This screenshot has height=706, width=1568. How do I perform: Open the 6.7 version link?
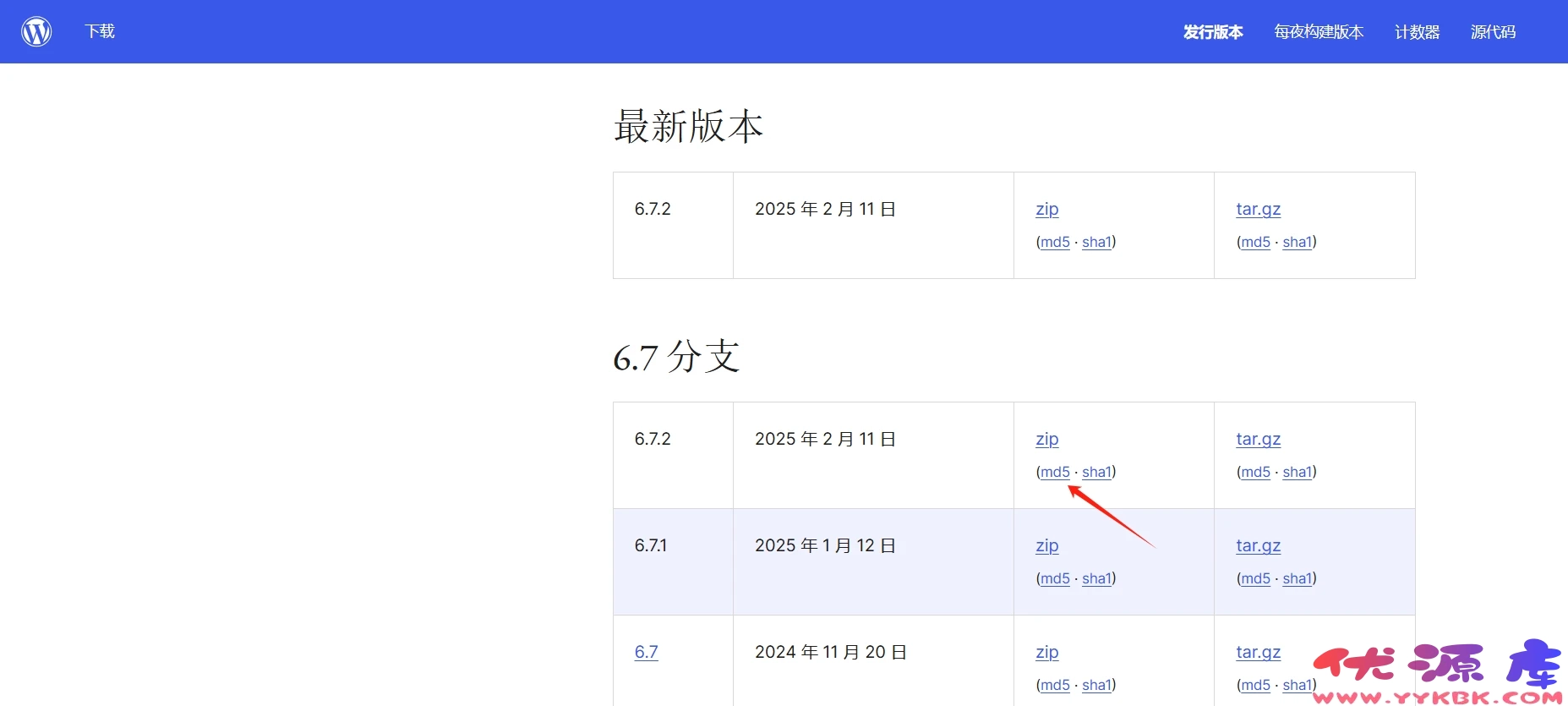tap(646, 652)
